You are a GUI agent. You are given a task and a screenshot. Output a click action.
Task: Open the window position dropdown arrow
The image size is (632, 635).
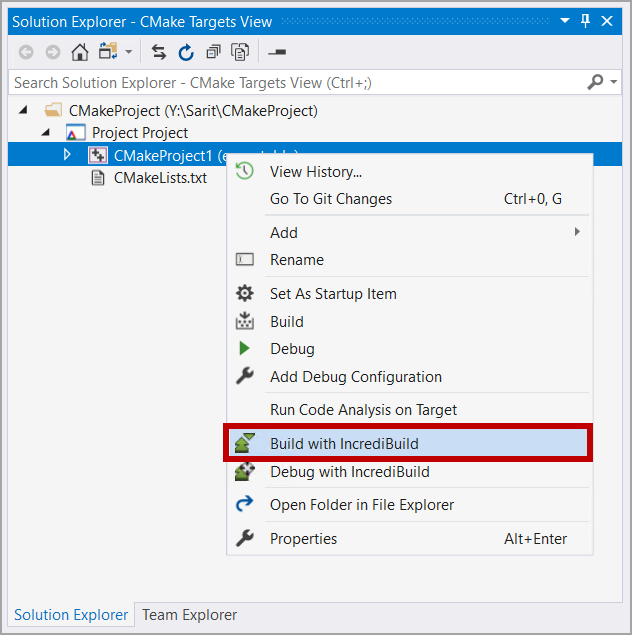pyautogui.click(x=564, y=20)
